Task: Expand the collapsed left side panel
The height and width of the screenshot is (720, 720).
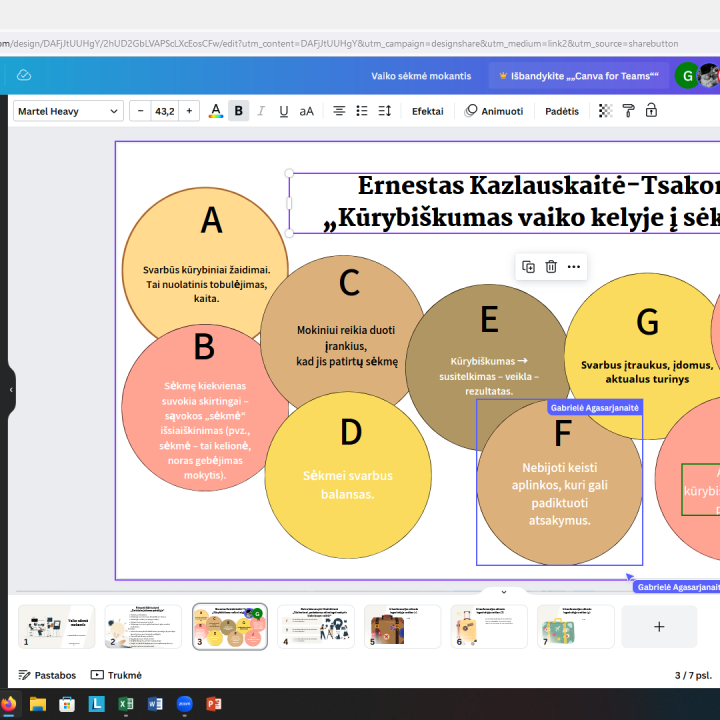Action: 11,390
